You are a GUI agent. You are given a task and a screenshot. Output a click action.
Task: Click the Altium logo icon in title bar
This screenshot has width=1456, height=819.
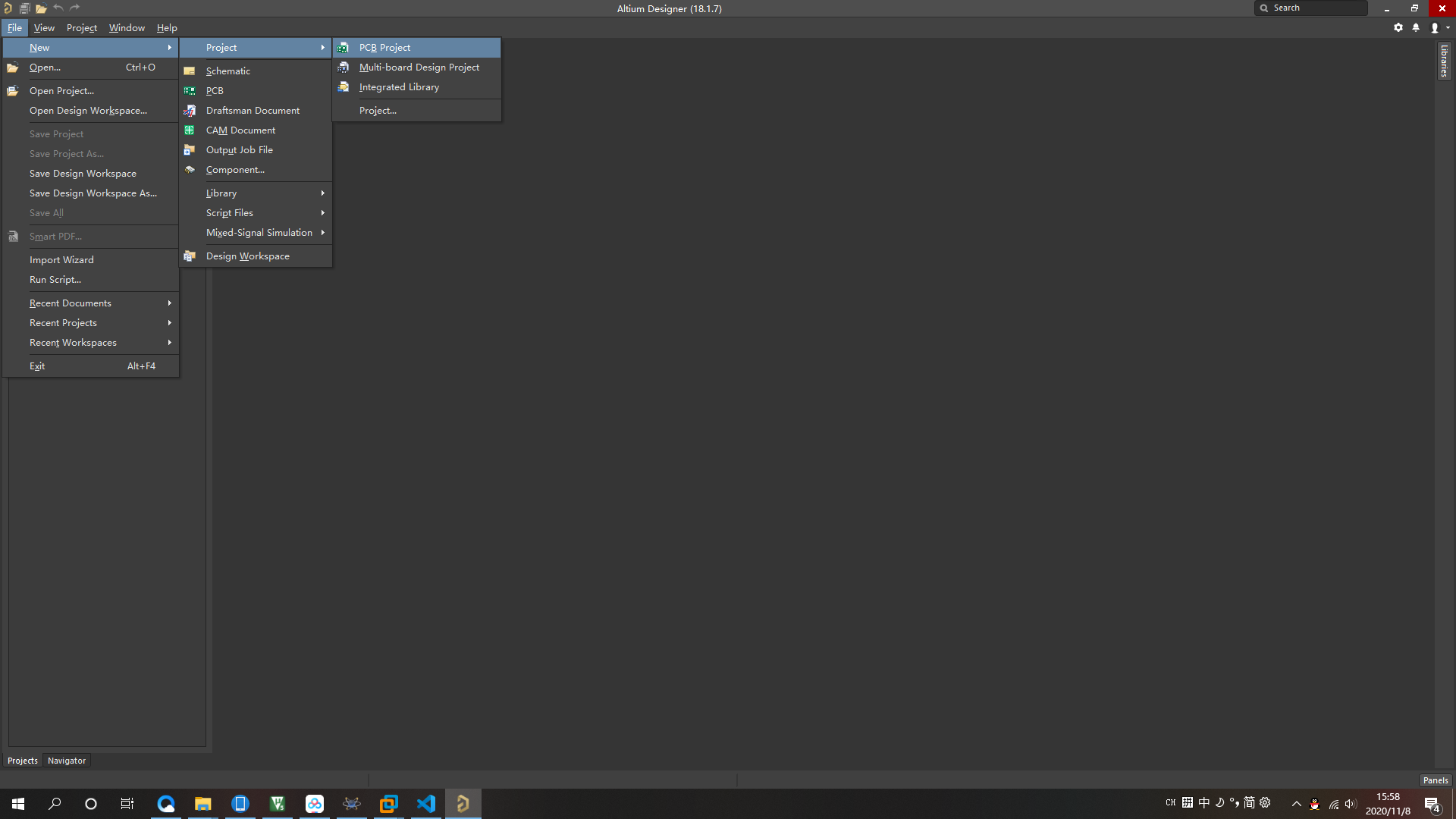[8, 8]
